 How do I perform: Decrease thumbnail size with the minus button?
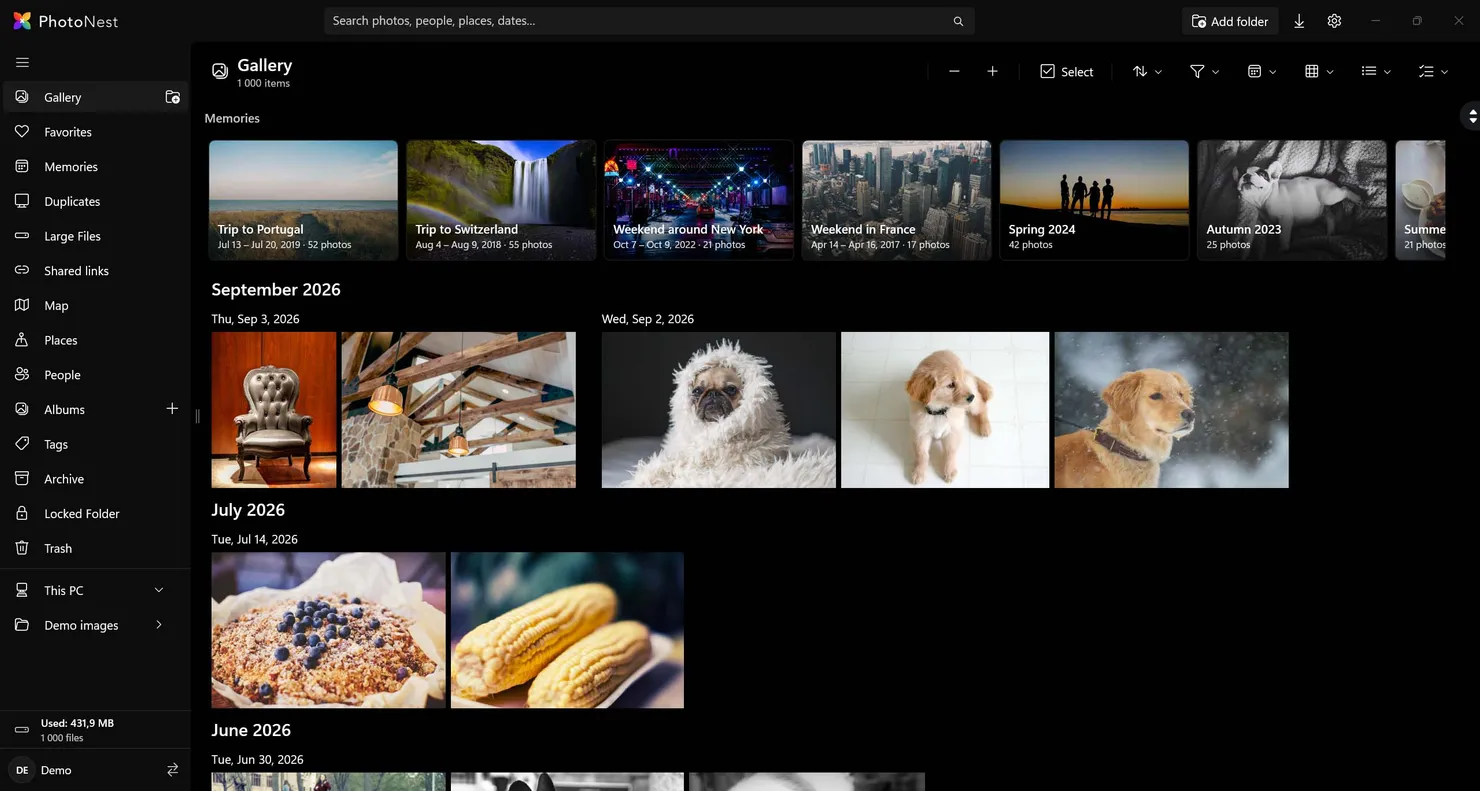954,71
